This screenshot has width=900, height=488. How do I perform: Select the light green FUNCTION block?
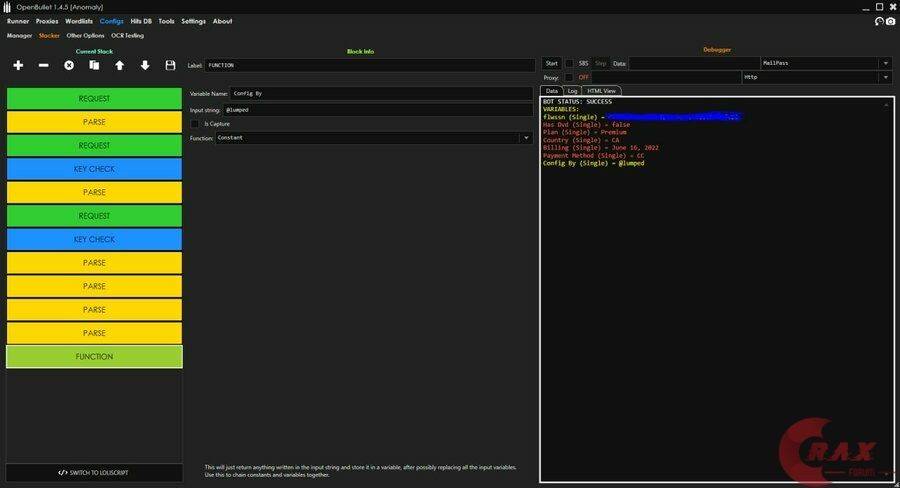[x=94, y=357]
